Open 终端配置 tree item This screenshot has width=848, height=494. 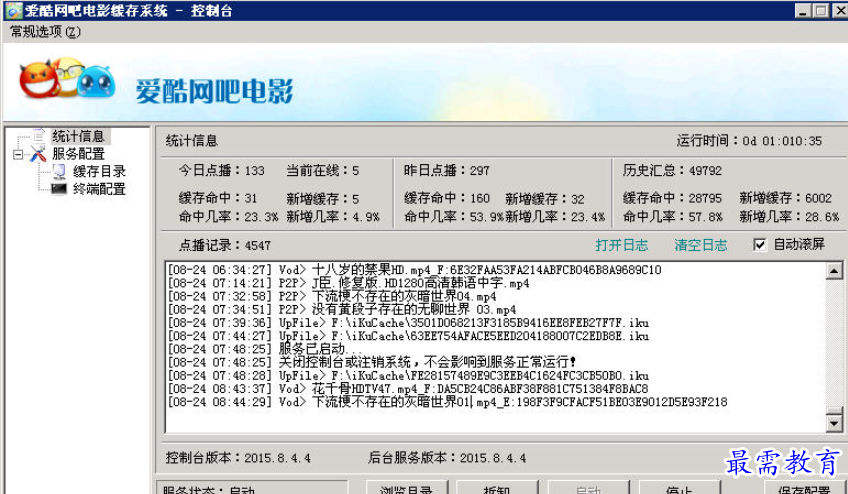tap(100, 189)
